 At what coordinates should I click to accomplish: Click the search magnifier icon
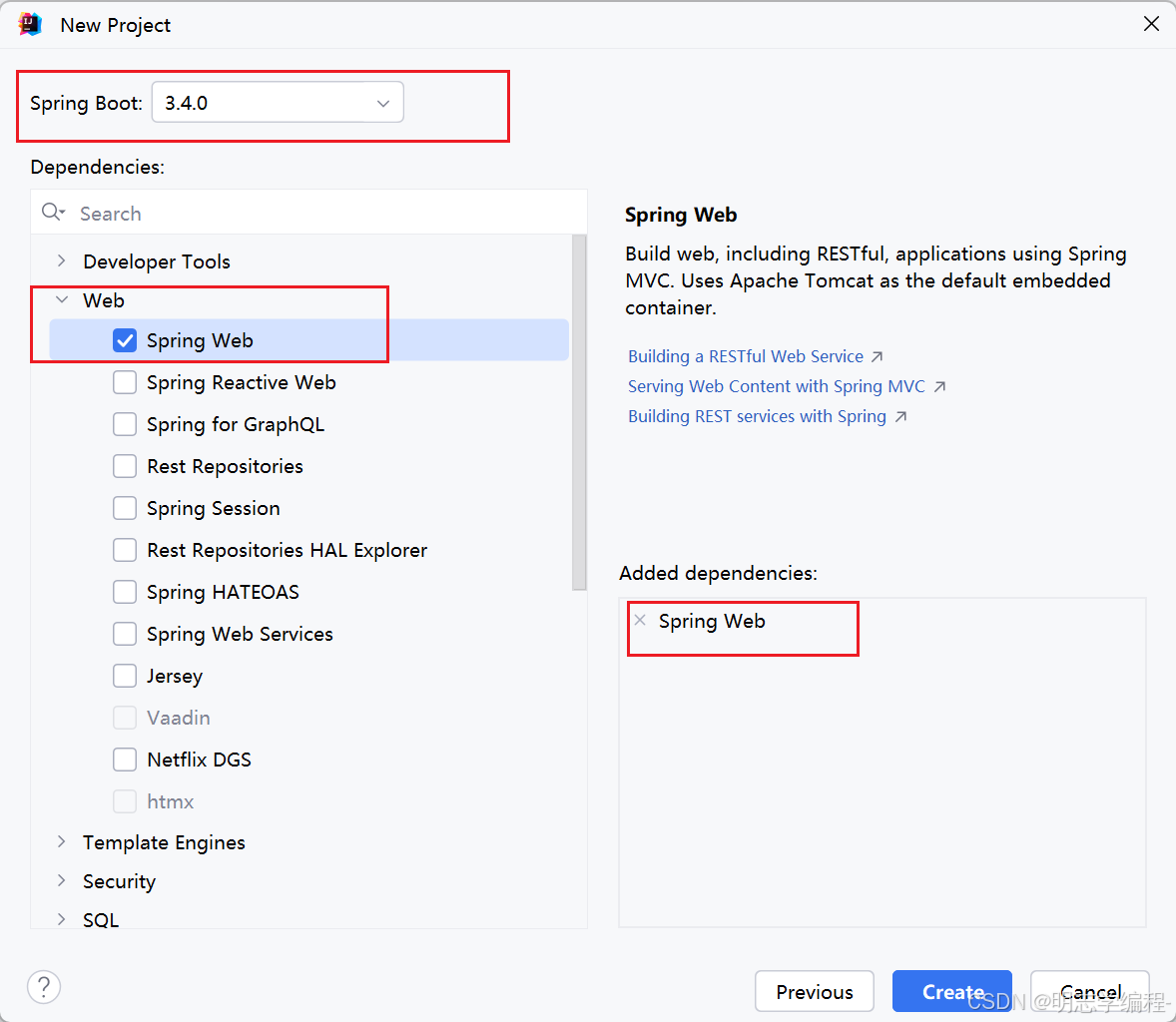(52, 213)
